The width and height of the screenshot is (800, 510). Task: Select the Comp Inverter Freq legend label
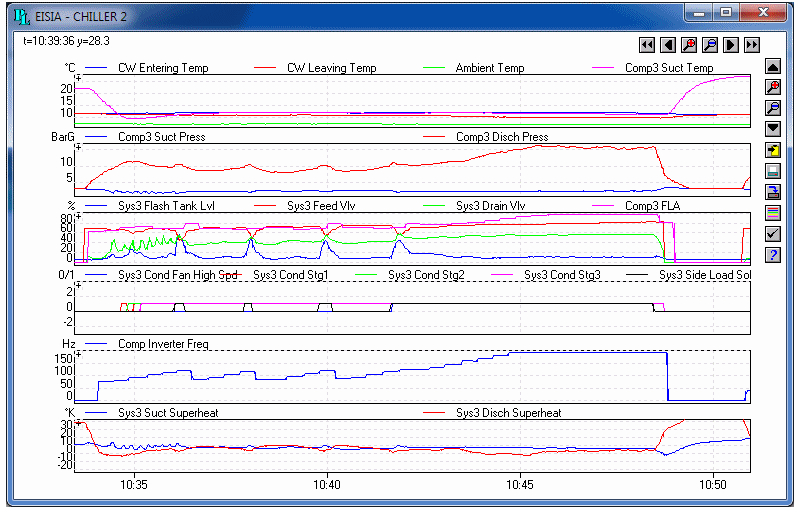tap(163, 344)
